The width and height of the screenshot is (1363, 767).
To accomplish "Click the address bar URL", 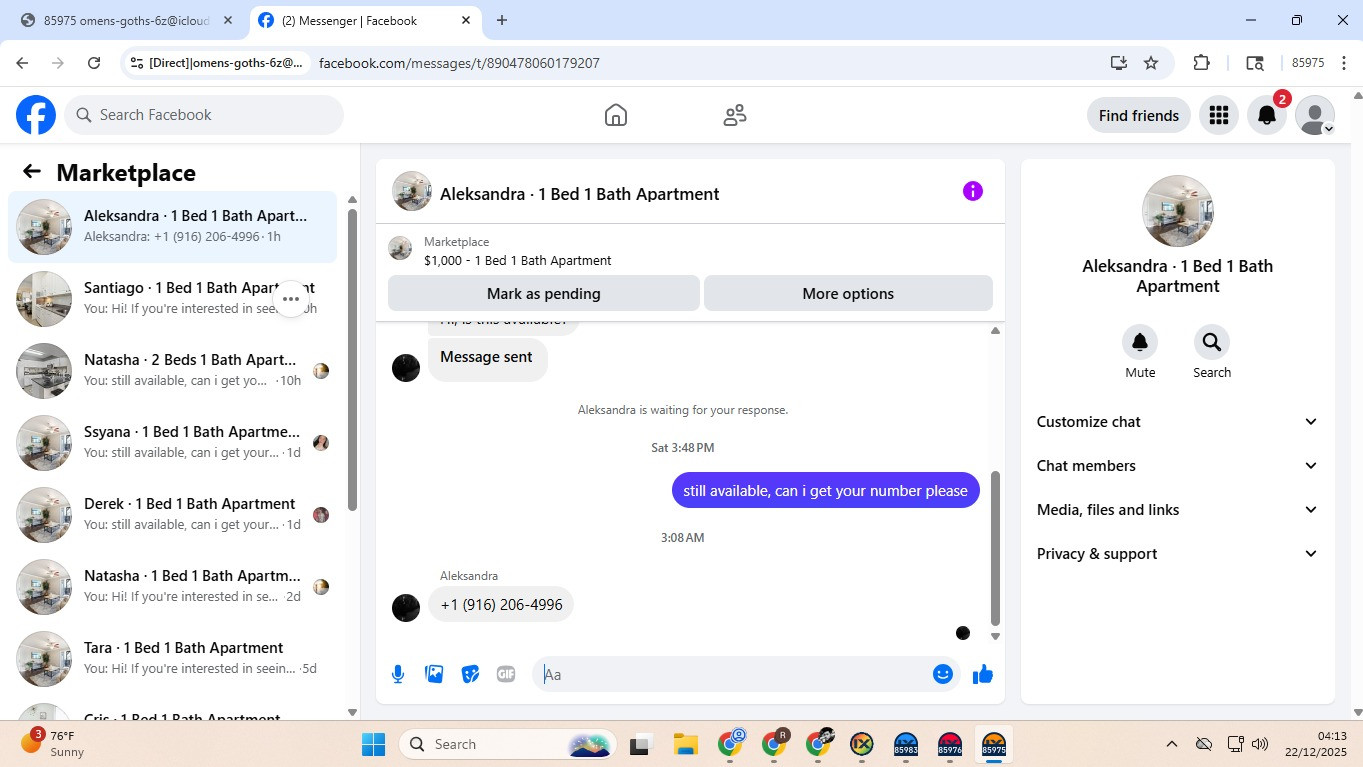I will tap(459, 63).
